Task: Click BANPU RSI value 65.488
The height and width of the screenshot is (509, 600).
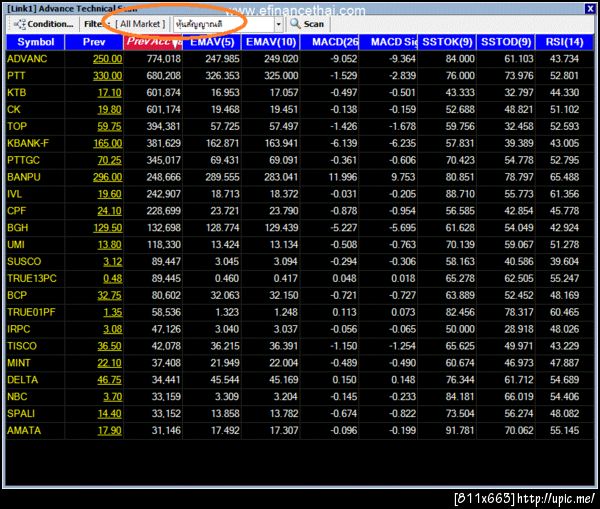Action: (x=564, y=177)
